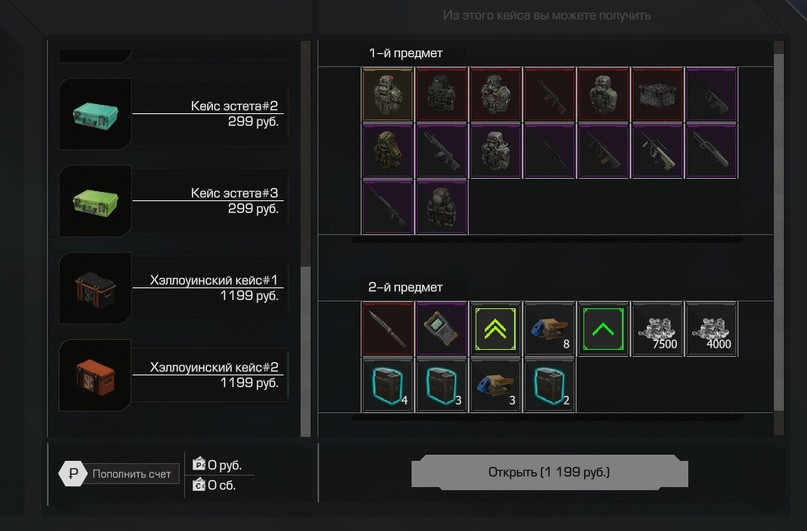
Task: Choose the Хэллоуинский кейс#1 black case icon
Action: 95,288
